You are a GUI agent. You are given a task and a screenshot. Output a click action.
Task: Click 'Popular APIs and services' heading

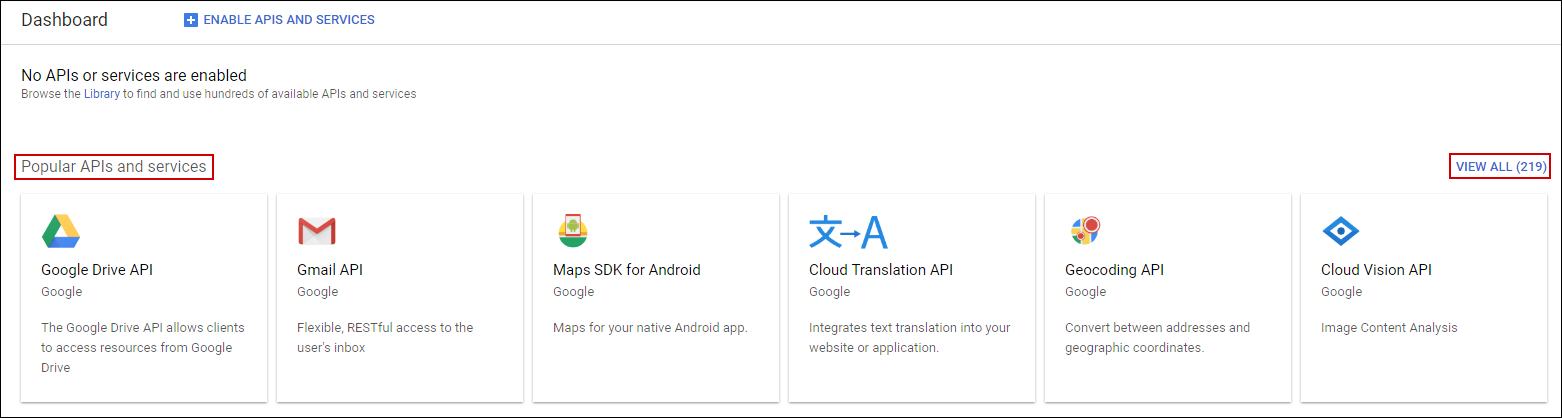[x=114, y=167]
